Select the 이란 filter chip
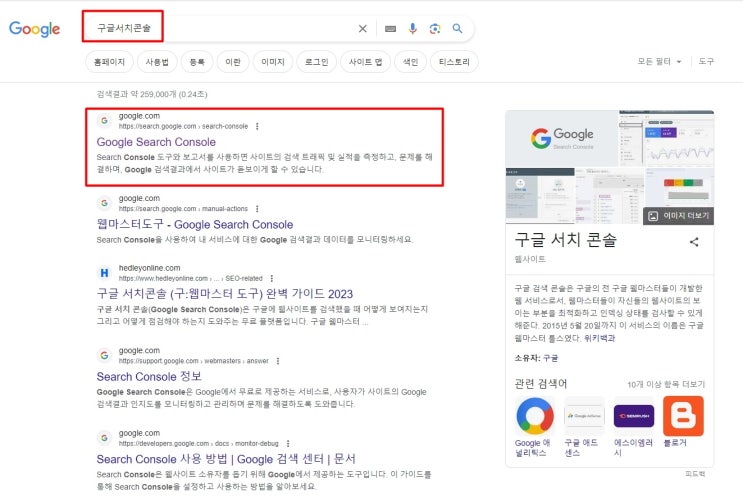Image resolution: width=743 pixels, height=502 pixels. 233,62
